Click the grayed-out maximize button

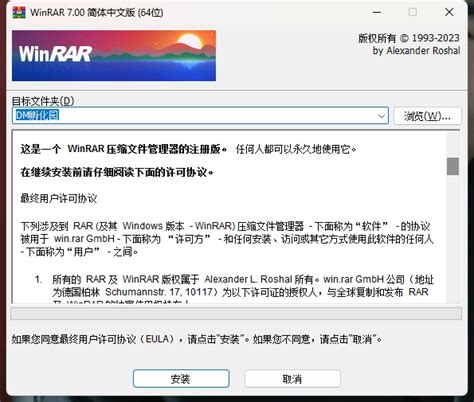(x=413, y=12)
